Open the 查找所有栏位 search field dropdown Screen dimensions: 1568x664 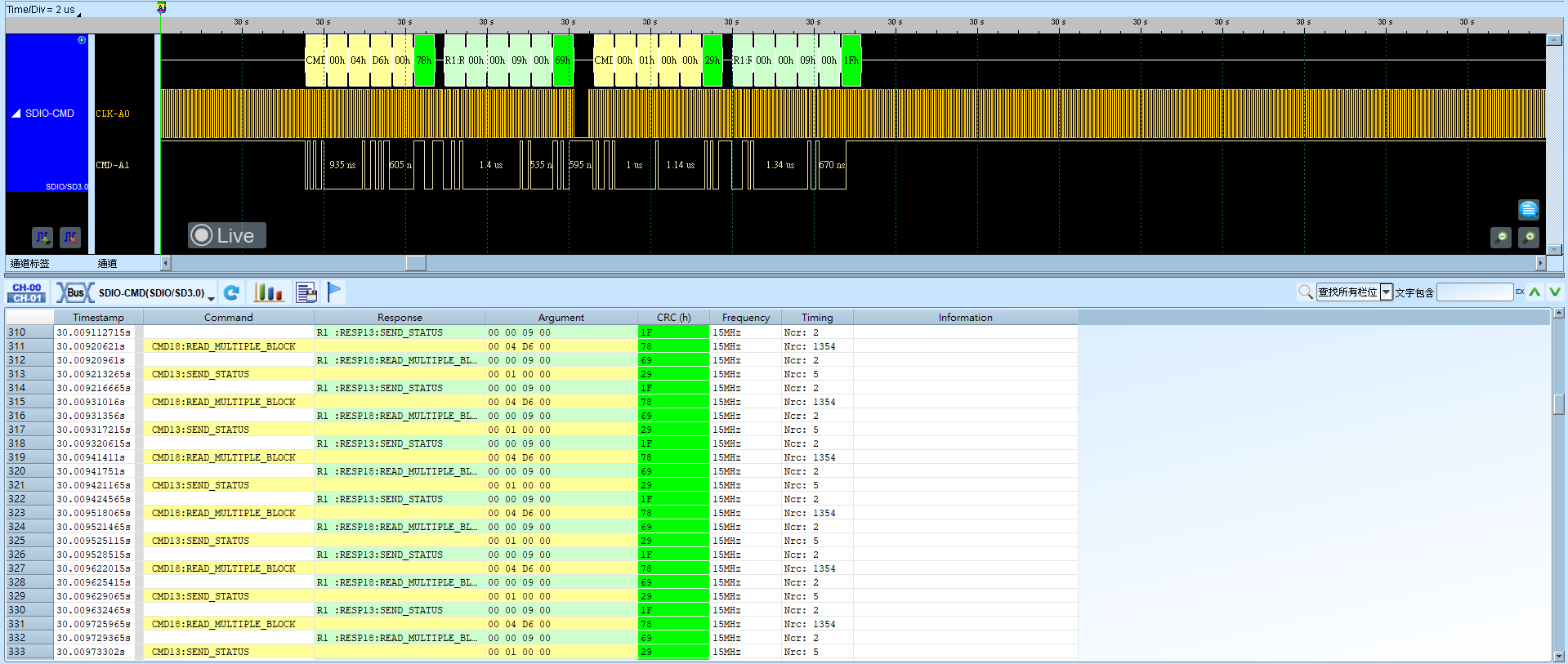tap(1387, 292)
